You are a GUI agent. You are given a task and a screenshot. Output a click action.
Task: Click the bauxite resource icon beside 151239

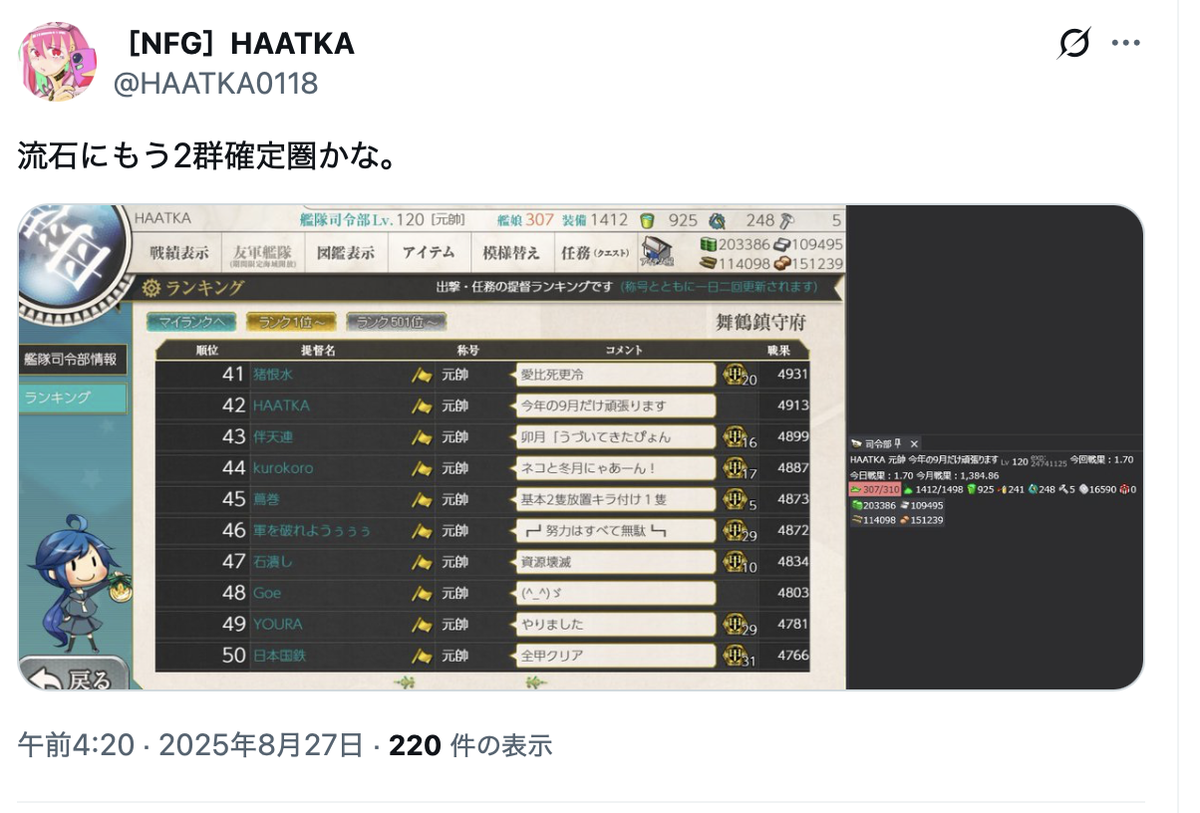(782, 264)
